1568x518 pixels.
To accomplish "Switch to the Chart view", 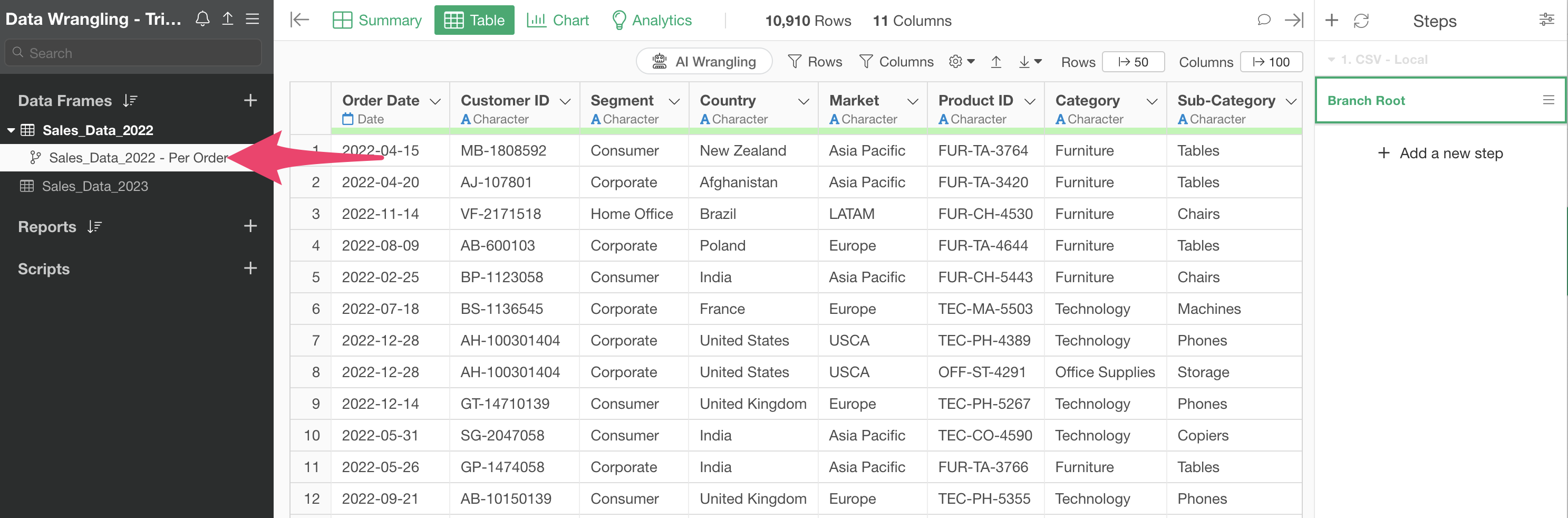I will (x=558, y=20).
